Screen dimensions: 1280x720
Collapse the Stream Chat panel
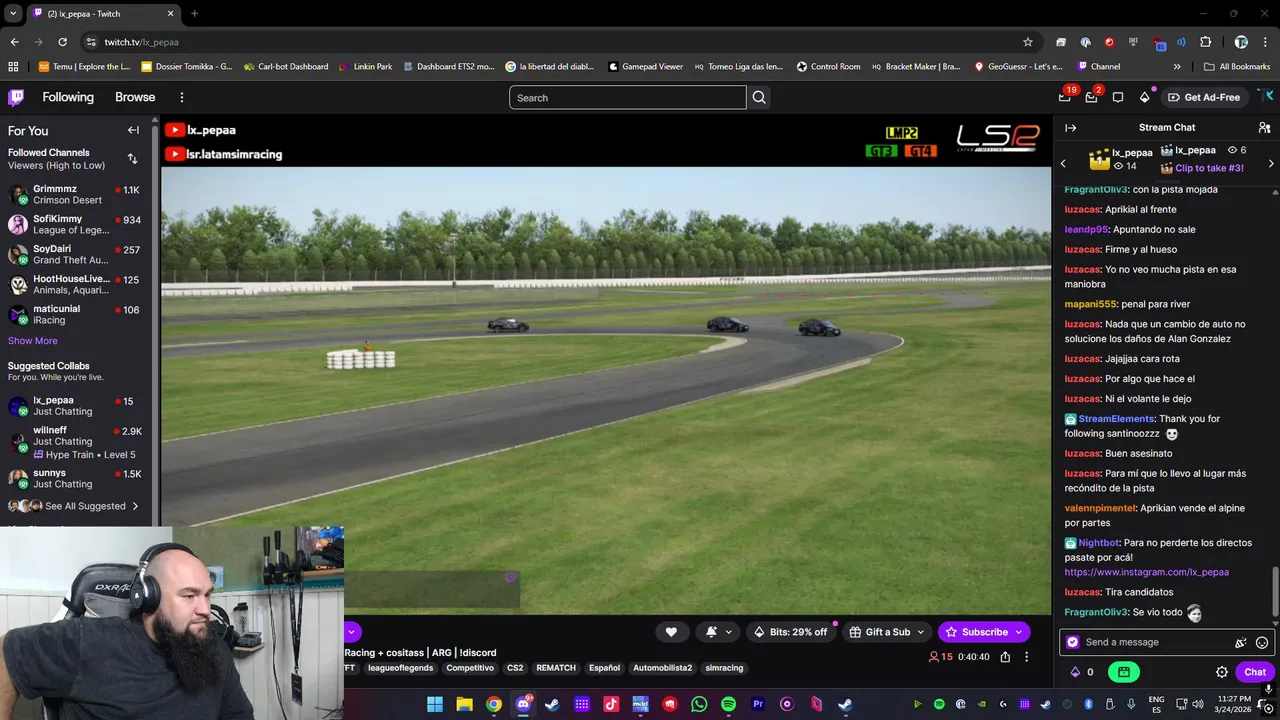point(1070,128)
